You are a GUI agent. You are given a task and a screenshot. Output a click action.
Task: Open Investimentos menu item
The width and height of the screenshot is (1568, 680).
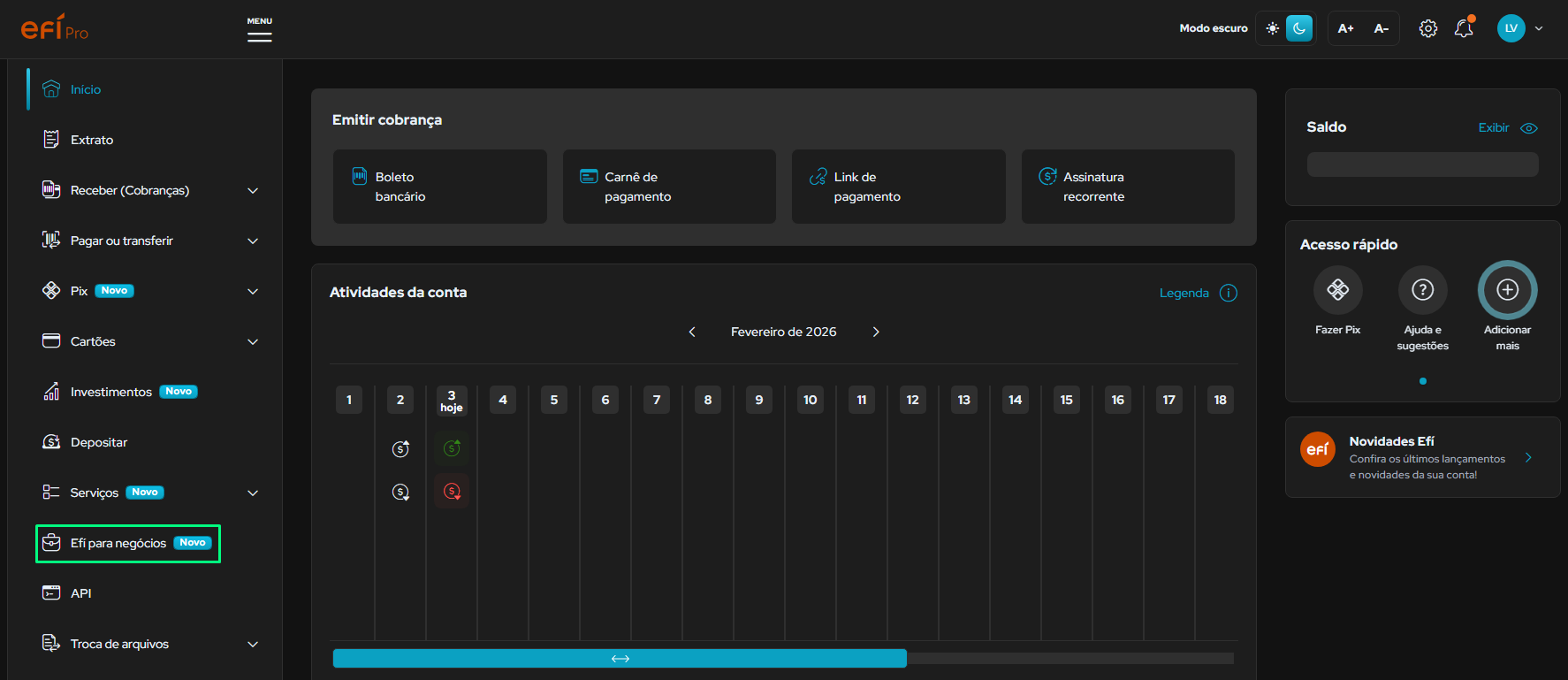111,392
